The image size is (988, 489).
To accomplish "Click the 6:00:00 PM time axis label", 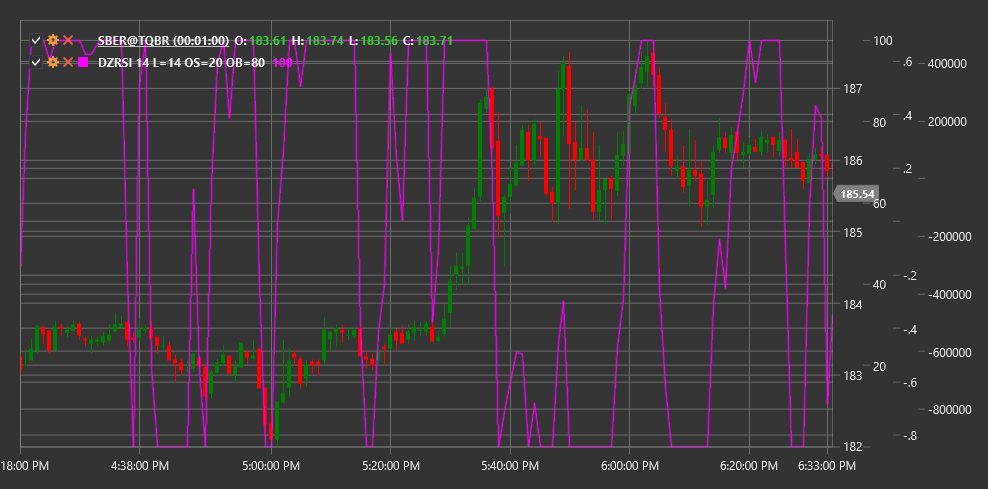I will tap(629, 466).
